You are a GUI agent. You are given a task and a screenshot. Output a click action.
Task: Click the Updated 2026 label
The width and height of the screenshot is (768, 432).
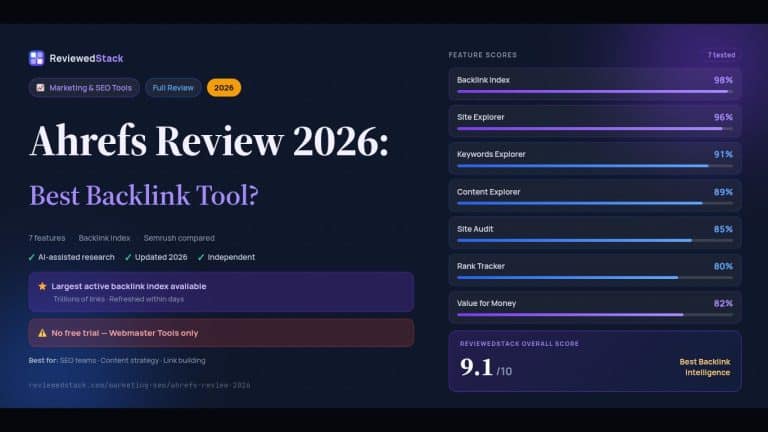click(x=161, y=257)
